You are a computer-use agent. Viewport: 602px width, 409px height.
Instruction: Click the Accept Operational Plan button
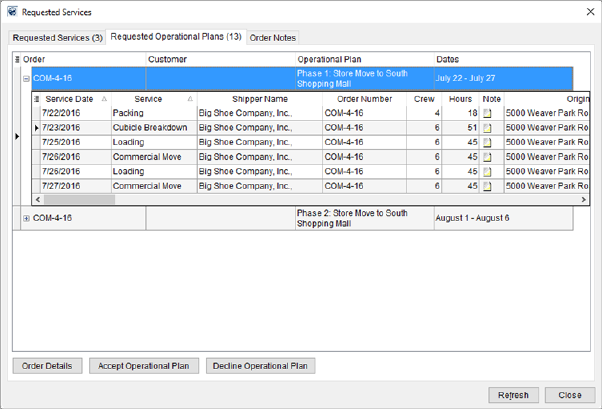pyautogui.click(x=144, y=366)
